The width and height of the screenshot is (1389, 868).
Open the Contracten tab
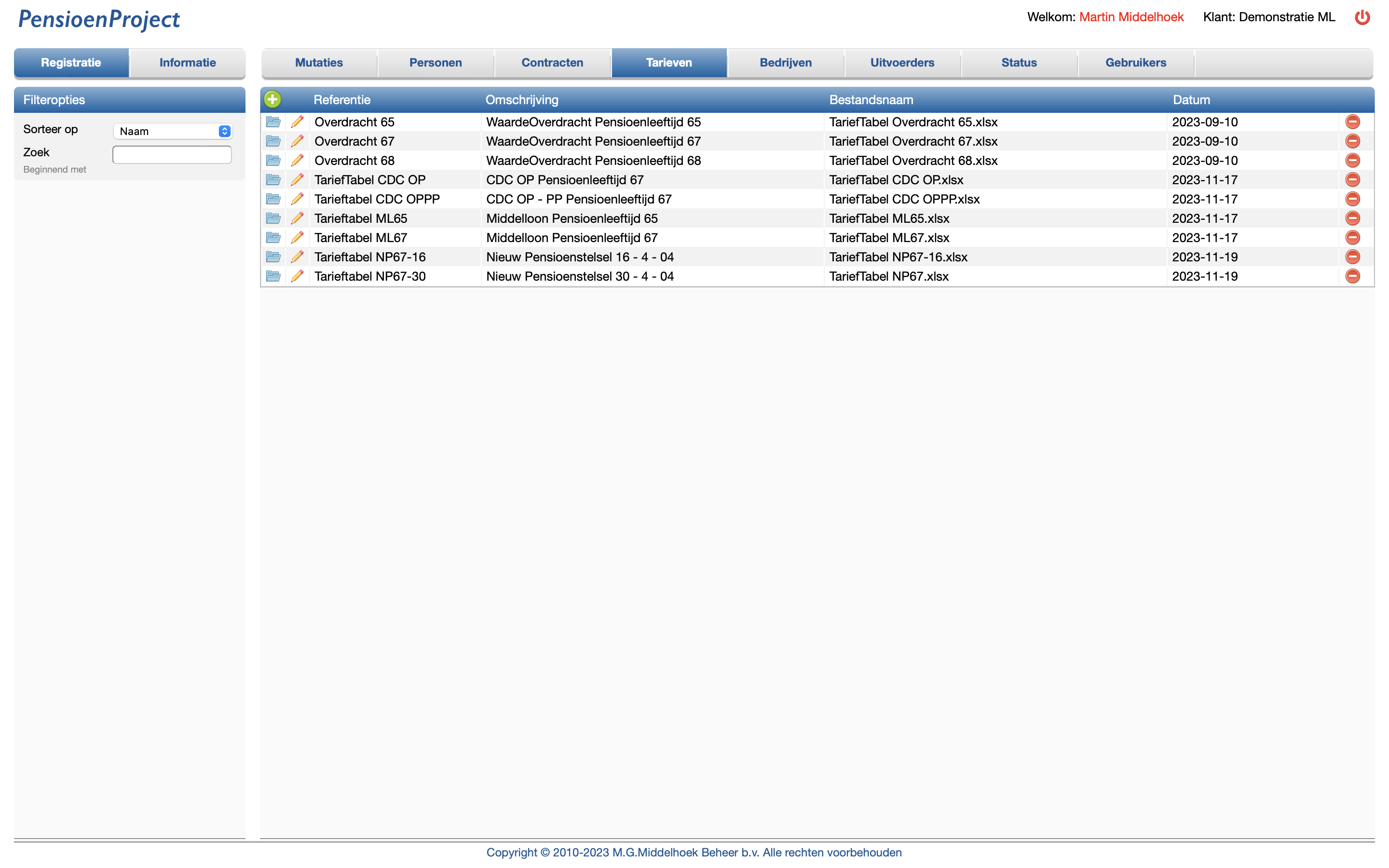pos(552,63)
